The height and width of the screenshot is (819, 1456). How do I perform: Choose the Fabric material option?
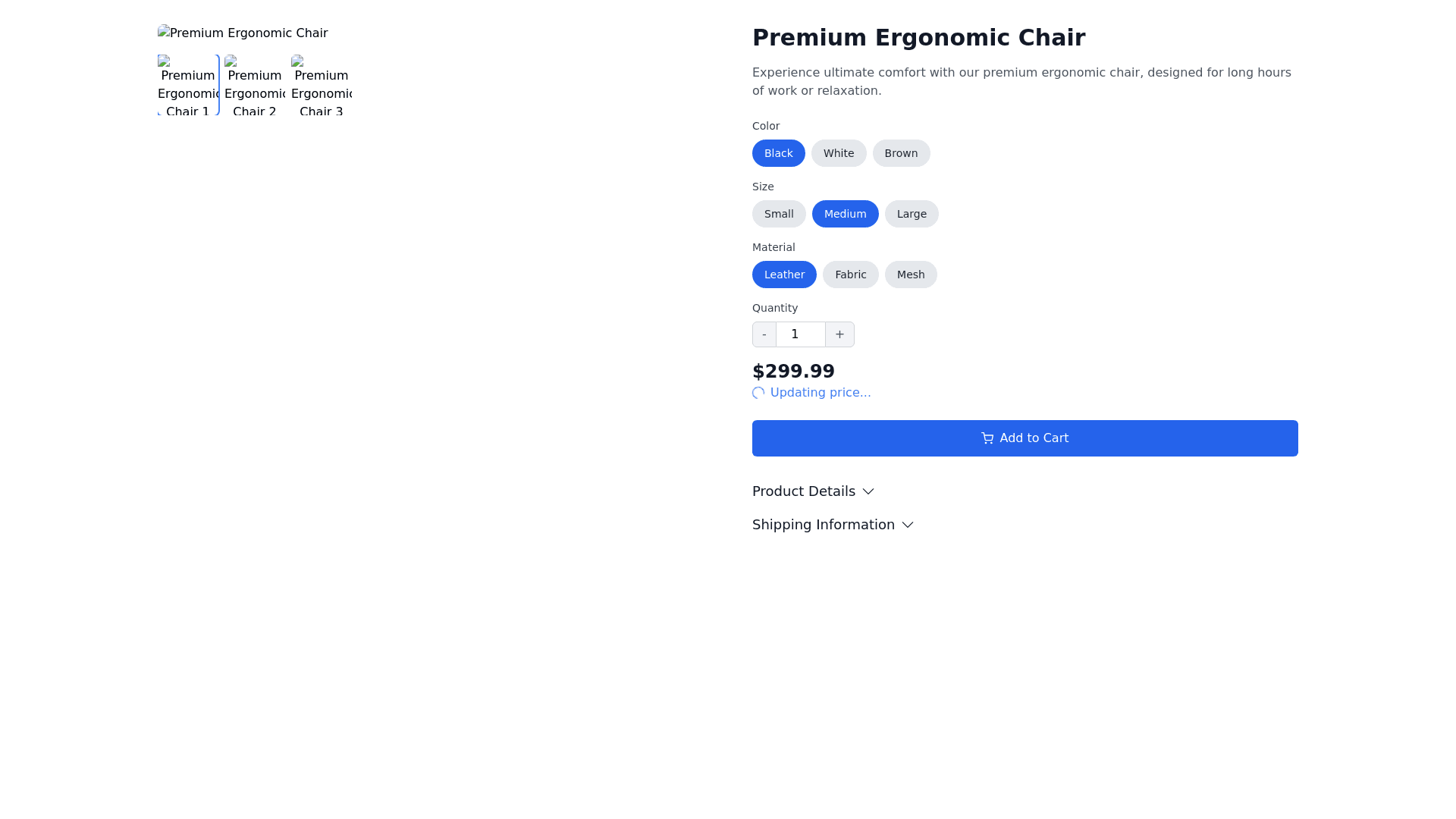coord(850,275)
